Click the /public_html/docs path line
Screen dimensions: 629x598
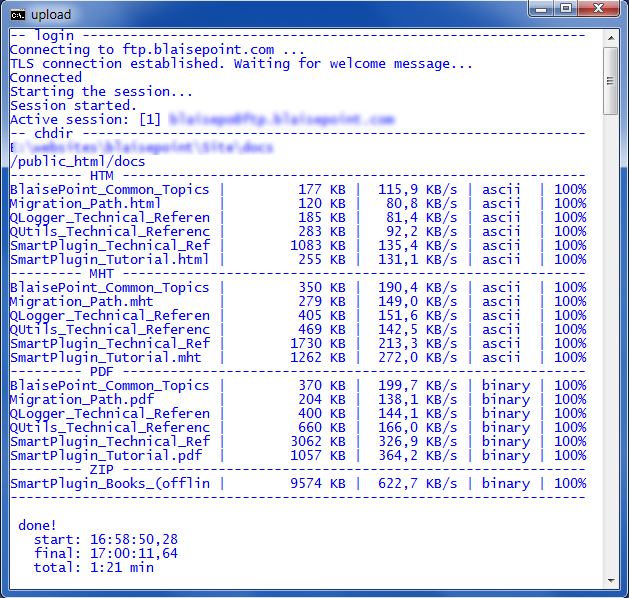(77, 161)
